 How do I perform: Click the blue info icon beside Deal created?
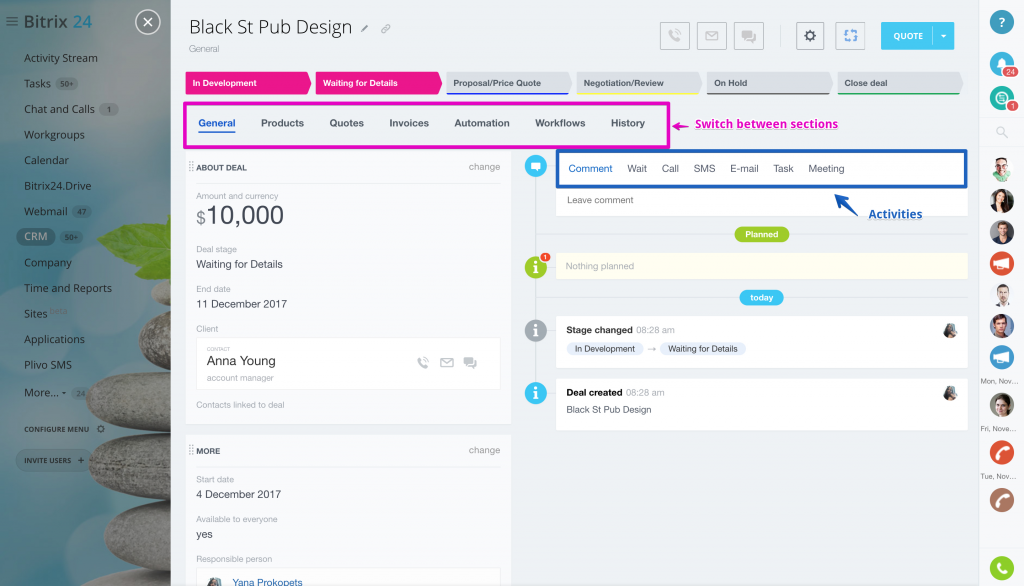point(536,393)
